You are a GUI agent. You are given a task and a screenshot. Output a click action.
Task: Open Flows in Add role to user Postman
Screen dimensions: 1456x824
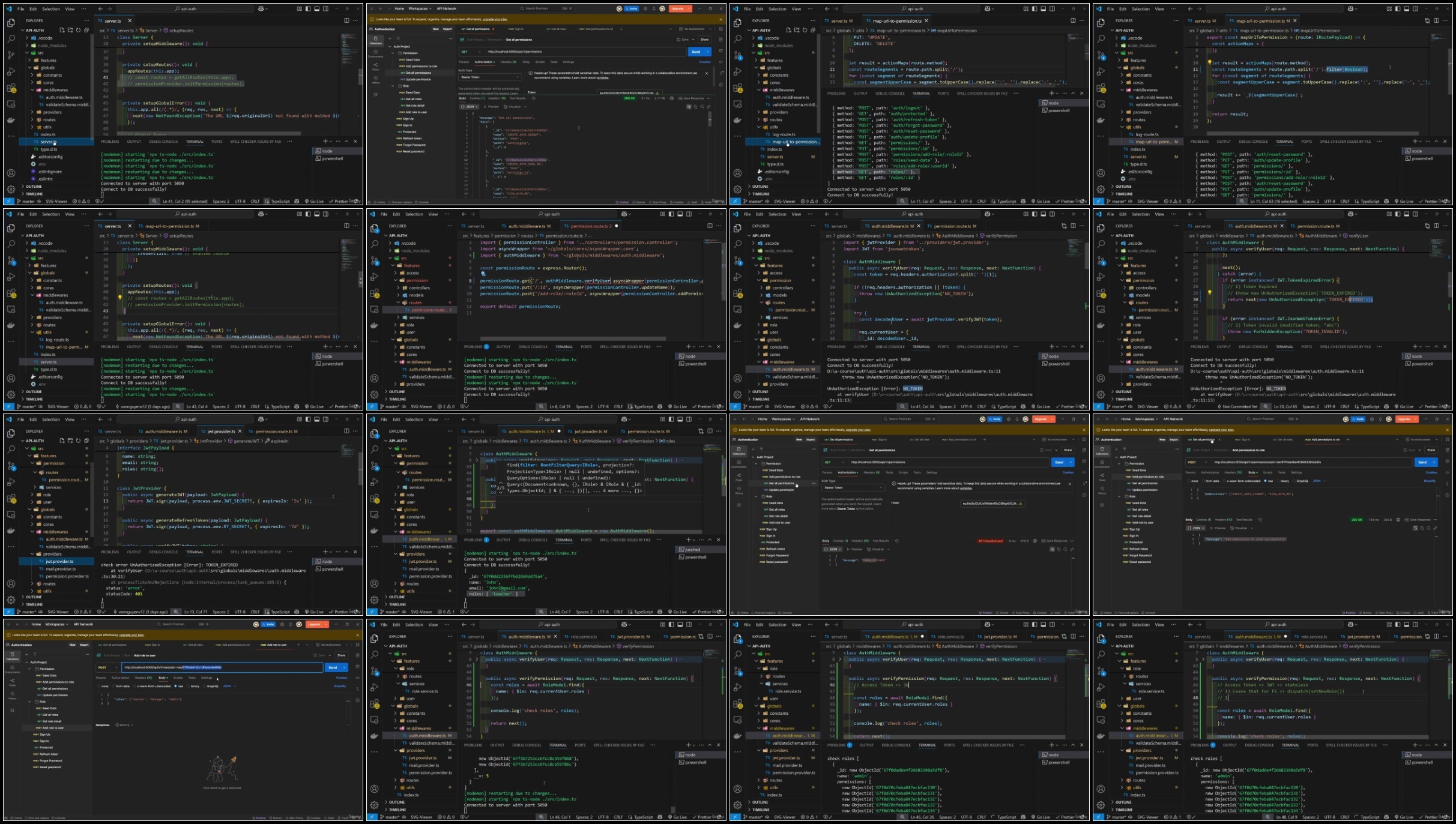12,684
